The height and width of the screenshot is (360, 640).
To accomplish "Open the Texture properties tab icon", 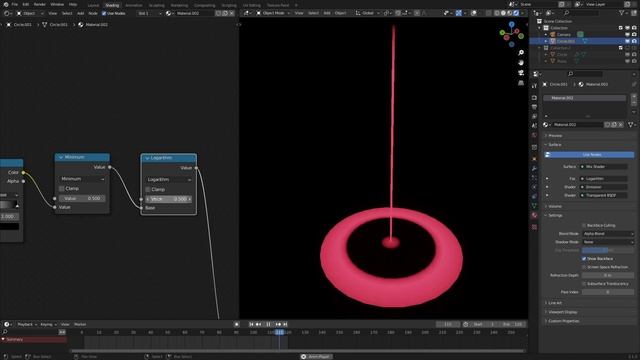I will (534, 227).
